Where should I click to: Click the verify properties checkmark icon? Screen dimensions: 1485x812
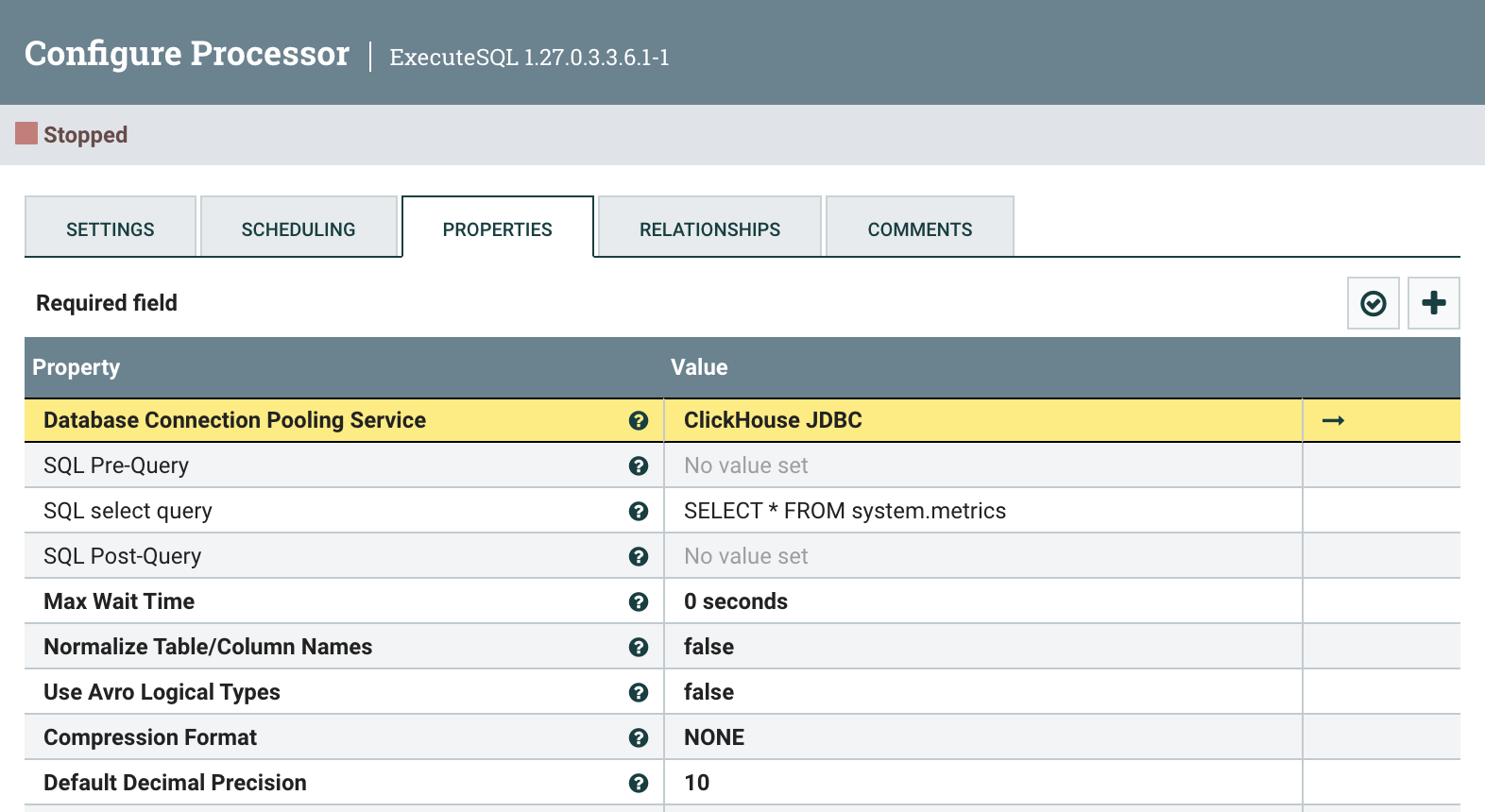[1374, 303]
